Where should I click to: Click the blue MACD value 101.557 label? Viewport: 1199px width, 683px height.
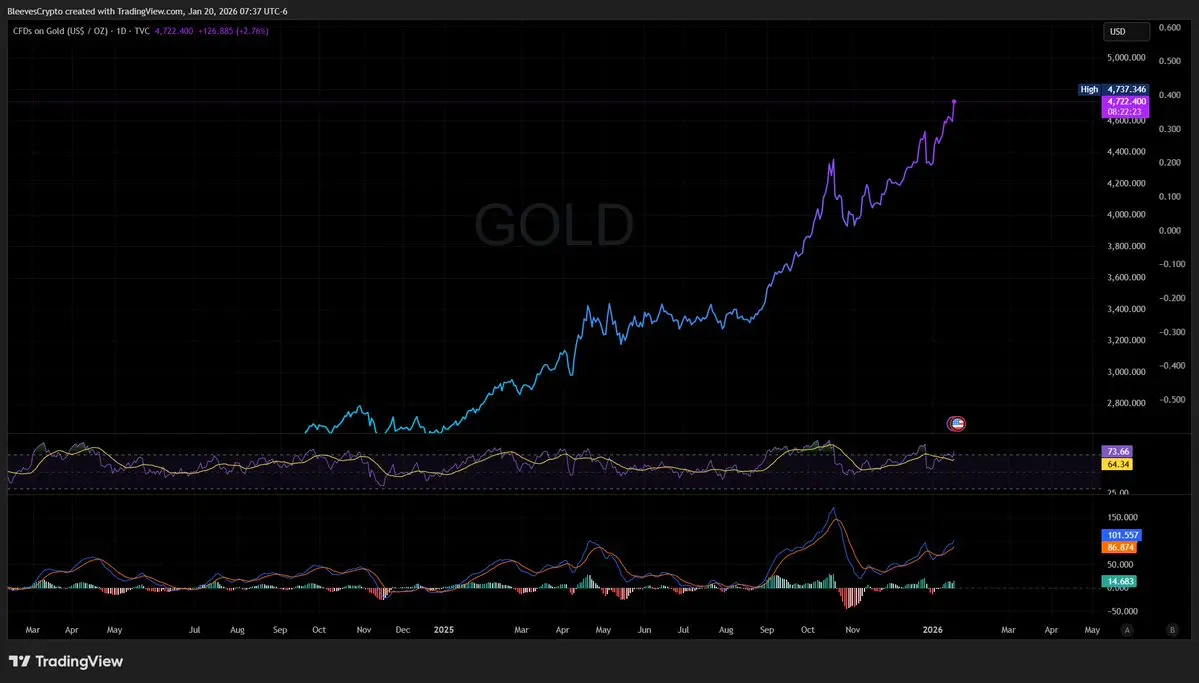(1121, 535)
